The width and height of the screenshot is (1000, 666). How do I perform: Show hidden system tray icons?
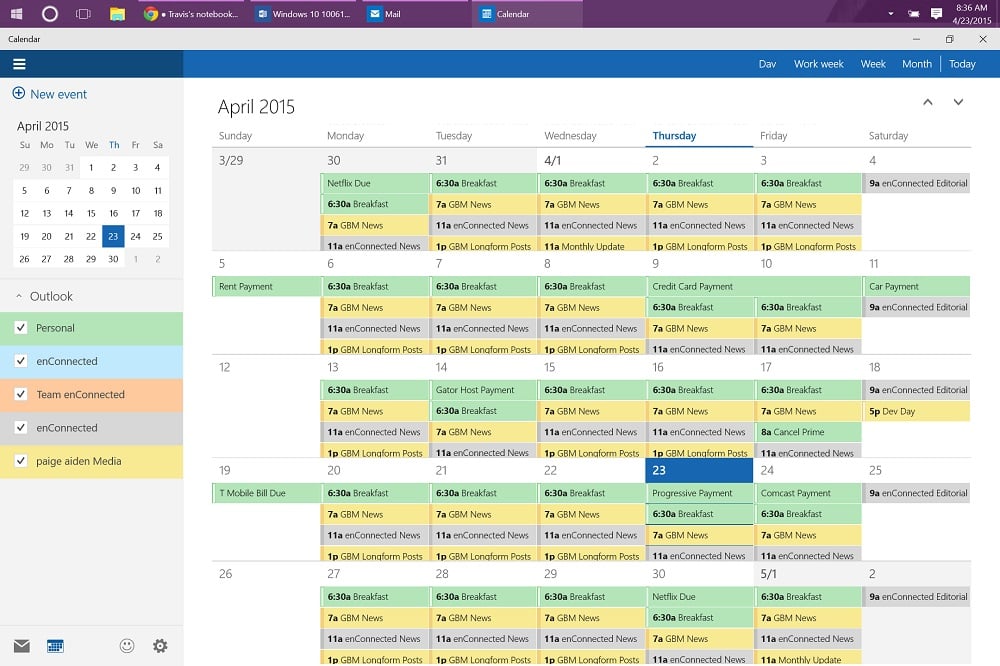click(x=891, y=14)
